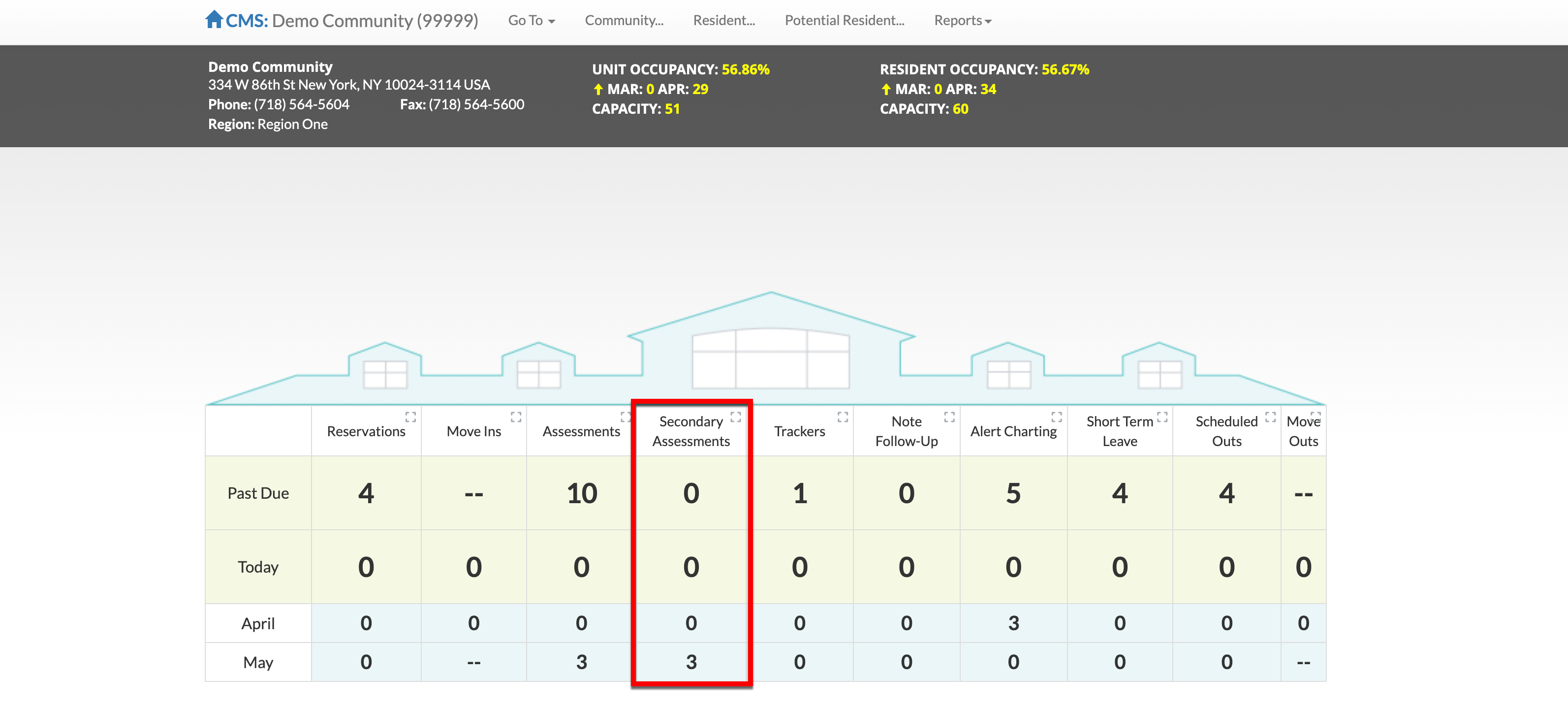Screen dimensions: 1568x707
Task: Expand the Note Follow-Up column icon
Action: [949, 417]
